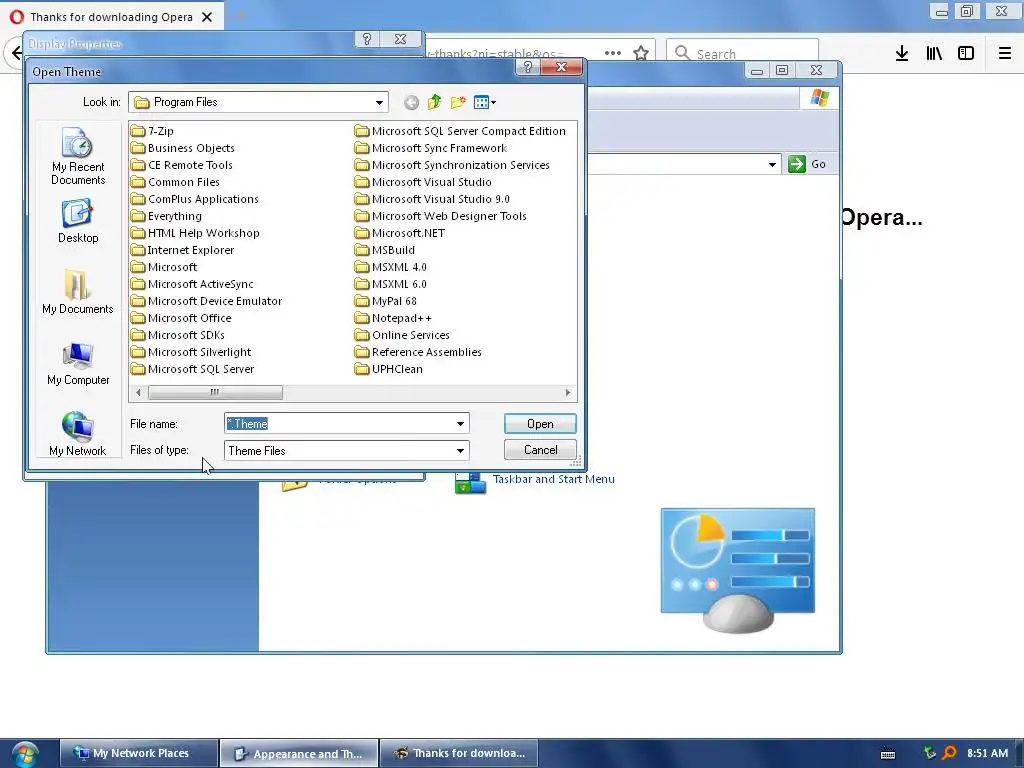Click the Display Properties help button
This screenshot has height=768, width=1024.
pyautogui.click(x=367, y=39)
